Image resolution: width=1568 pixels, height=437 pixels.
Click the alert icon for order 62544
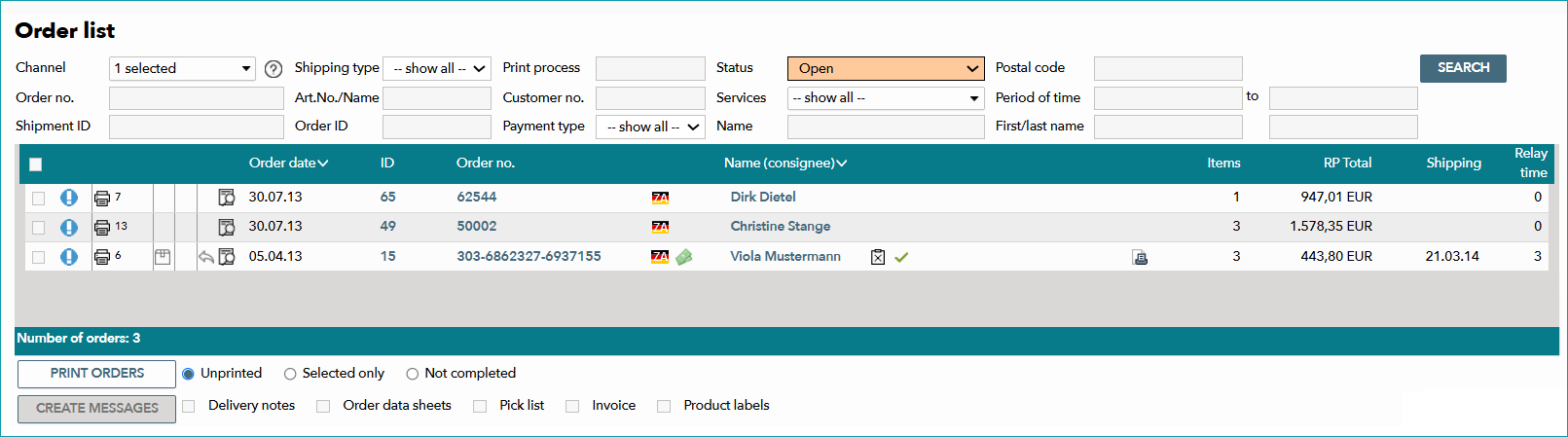tap(69, 198)
